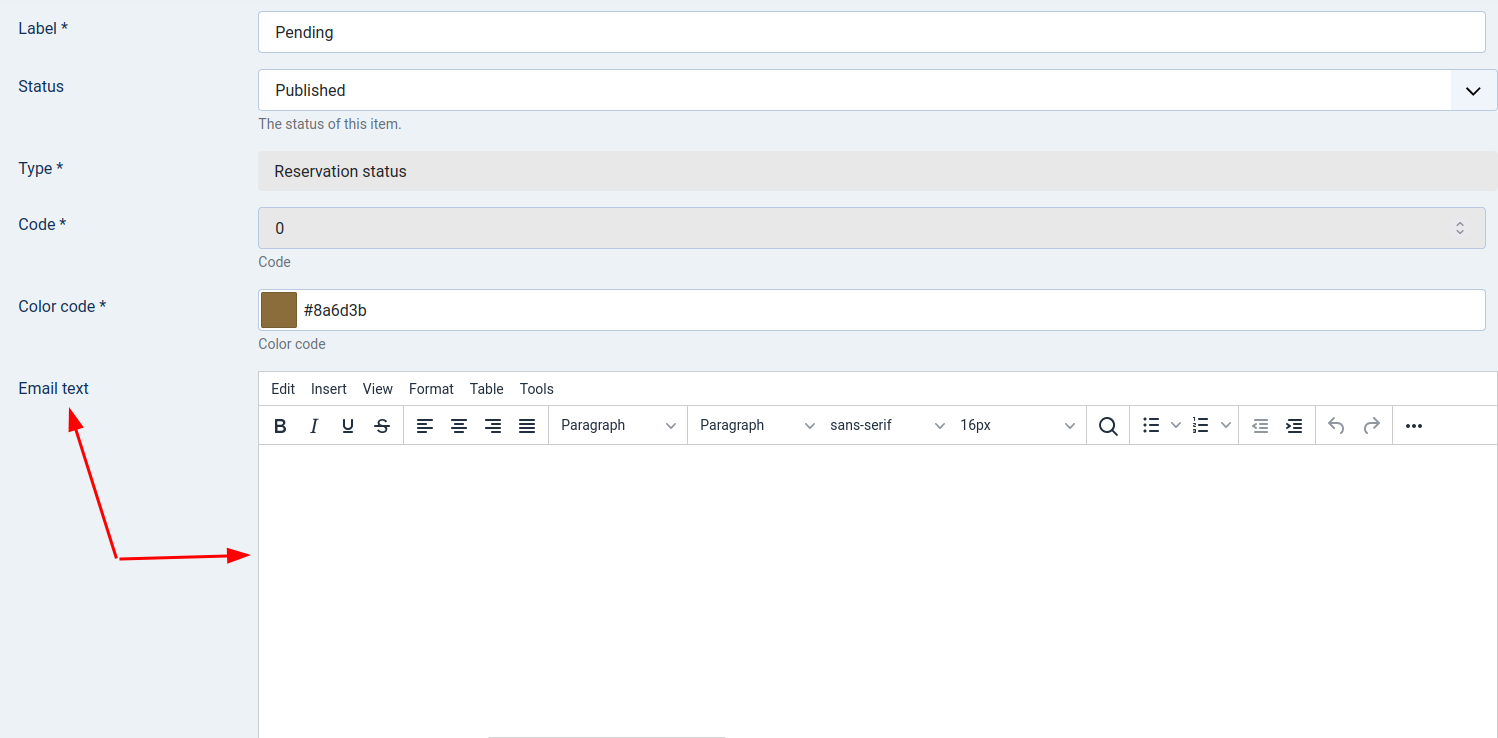
Task: Click the Label field containing Pending
Action: (870, 32)
